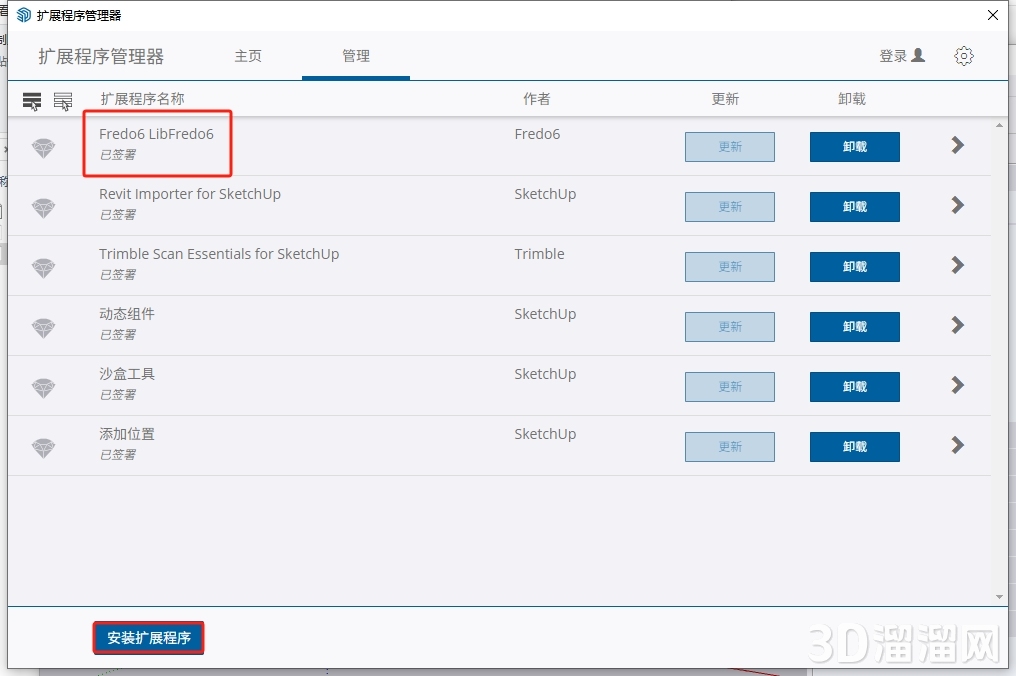Select the 管理 tab
The height and width of the screenshot is (676, 1016).
[x=356, y=56]
